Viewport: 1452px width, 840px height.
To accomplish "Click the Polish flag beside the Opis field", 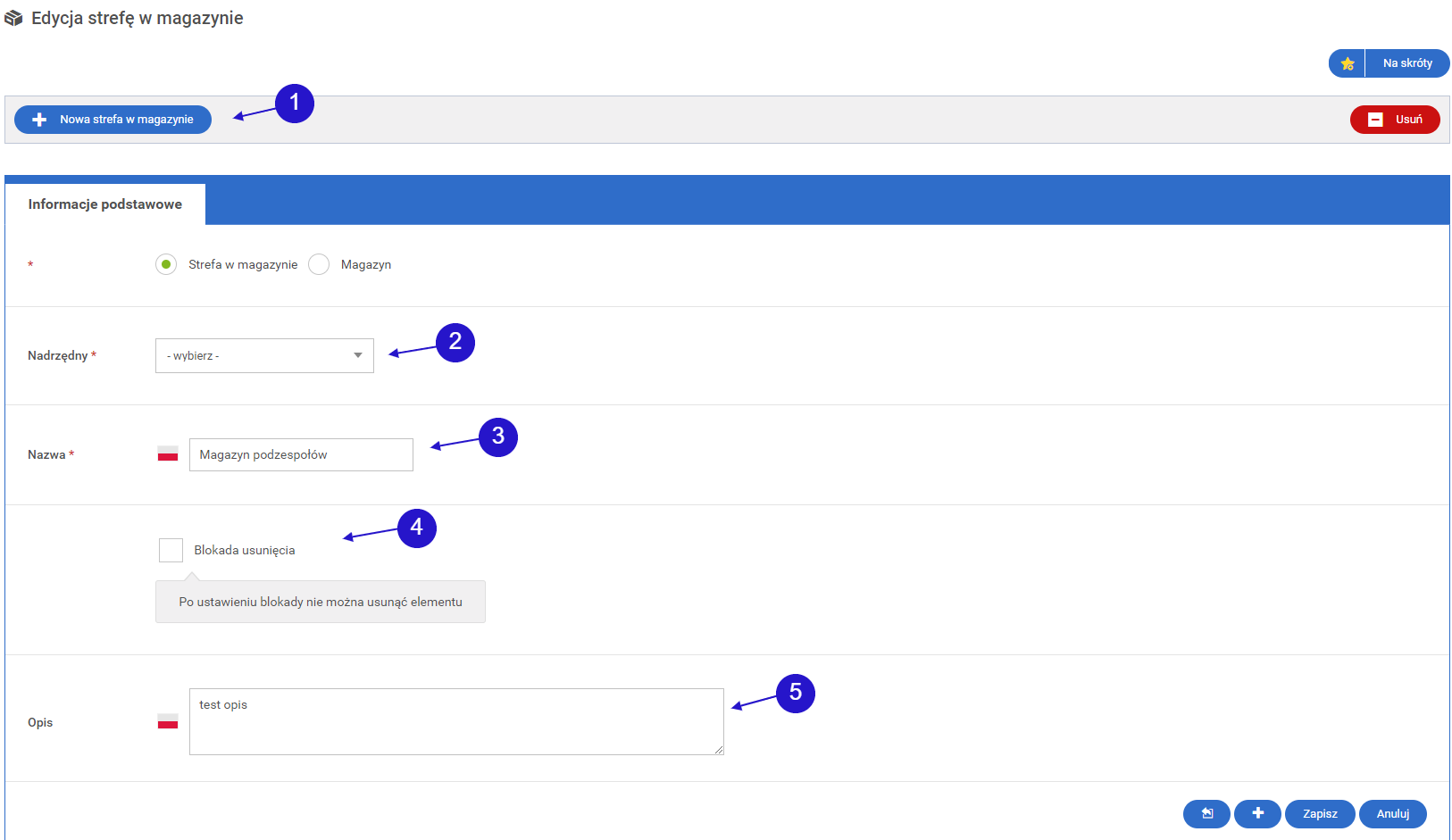I will click(168, 721).
